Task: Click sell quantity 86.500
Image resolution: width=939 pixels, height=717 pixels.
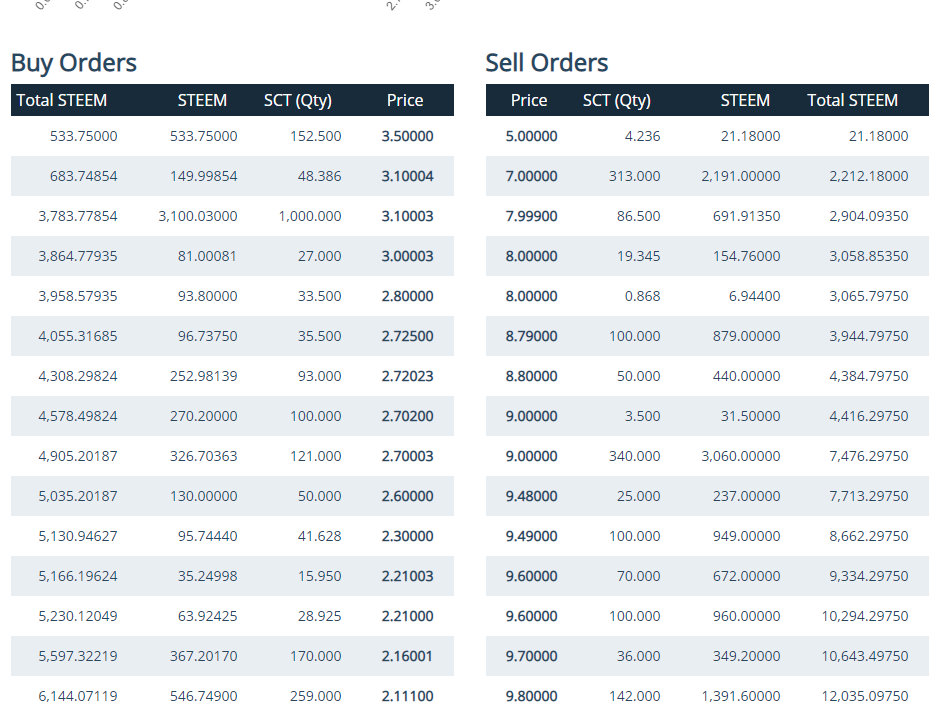Action: pyautogui.click(x=639, y=216)
